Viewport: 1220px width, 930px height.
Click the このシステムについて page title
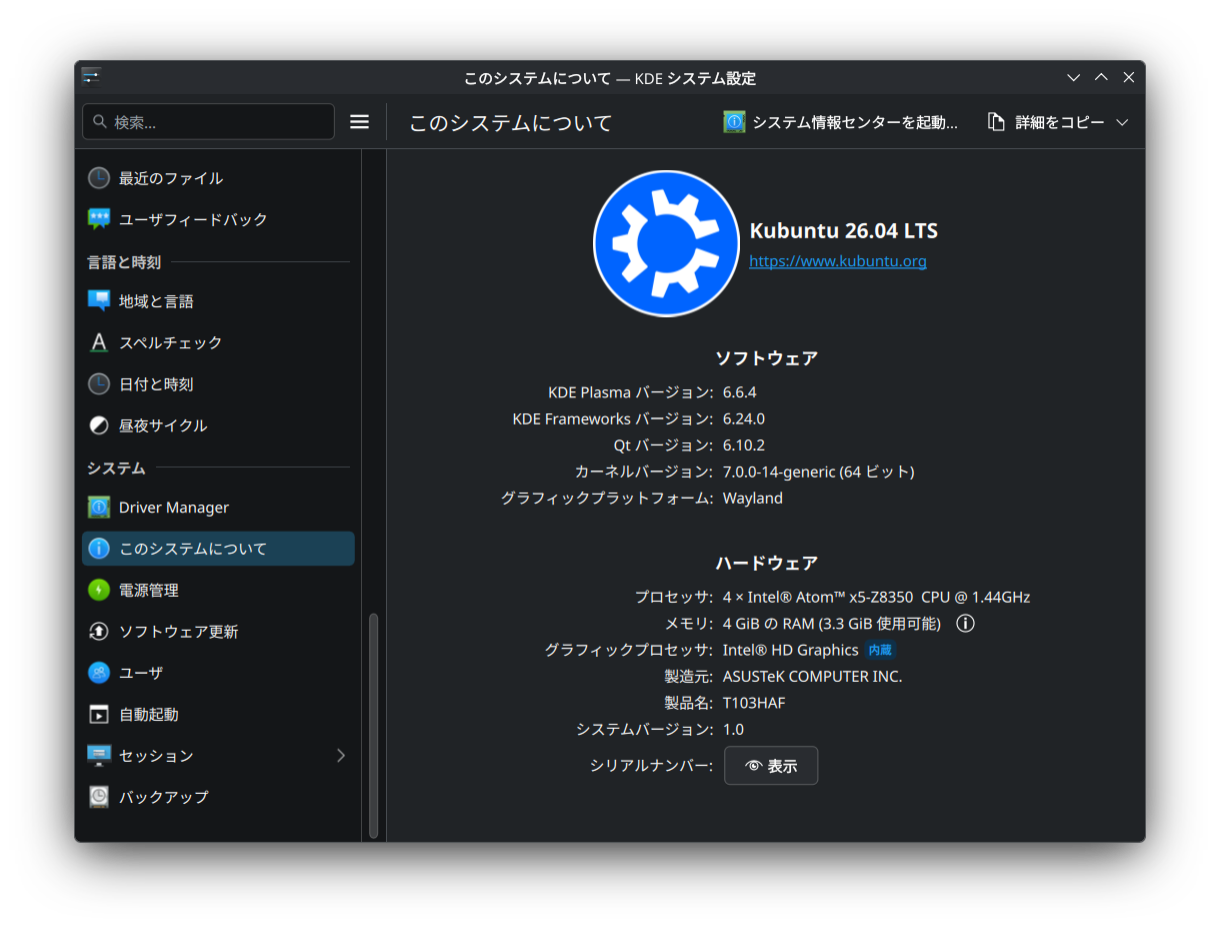coord(511,123)
